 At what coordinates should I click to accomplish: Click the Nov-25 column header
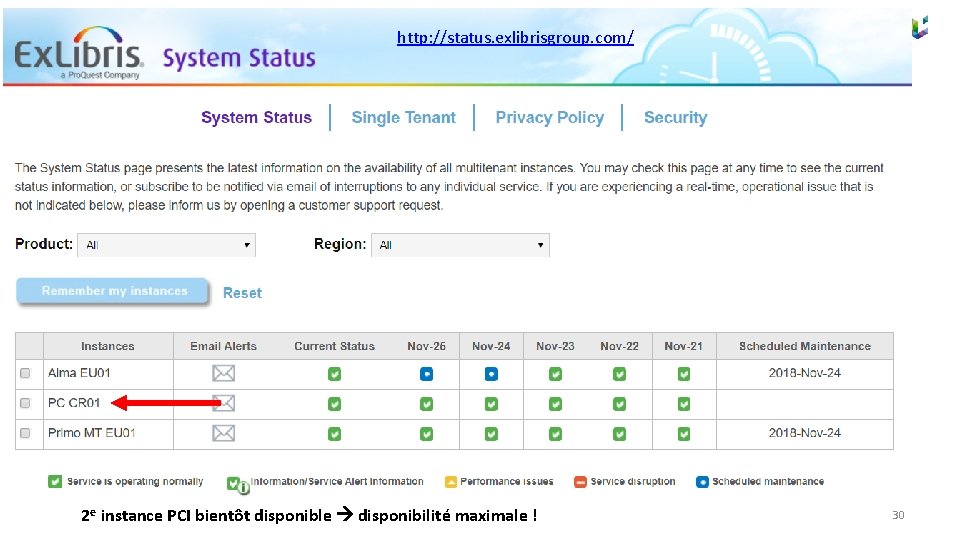427,347
